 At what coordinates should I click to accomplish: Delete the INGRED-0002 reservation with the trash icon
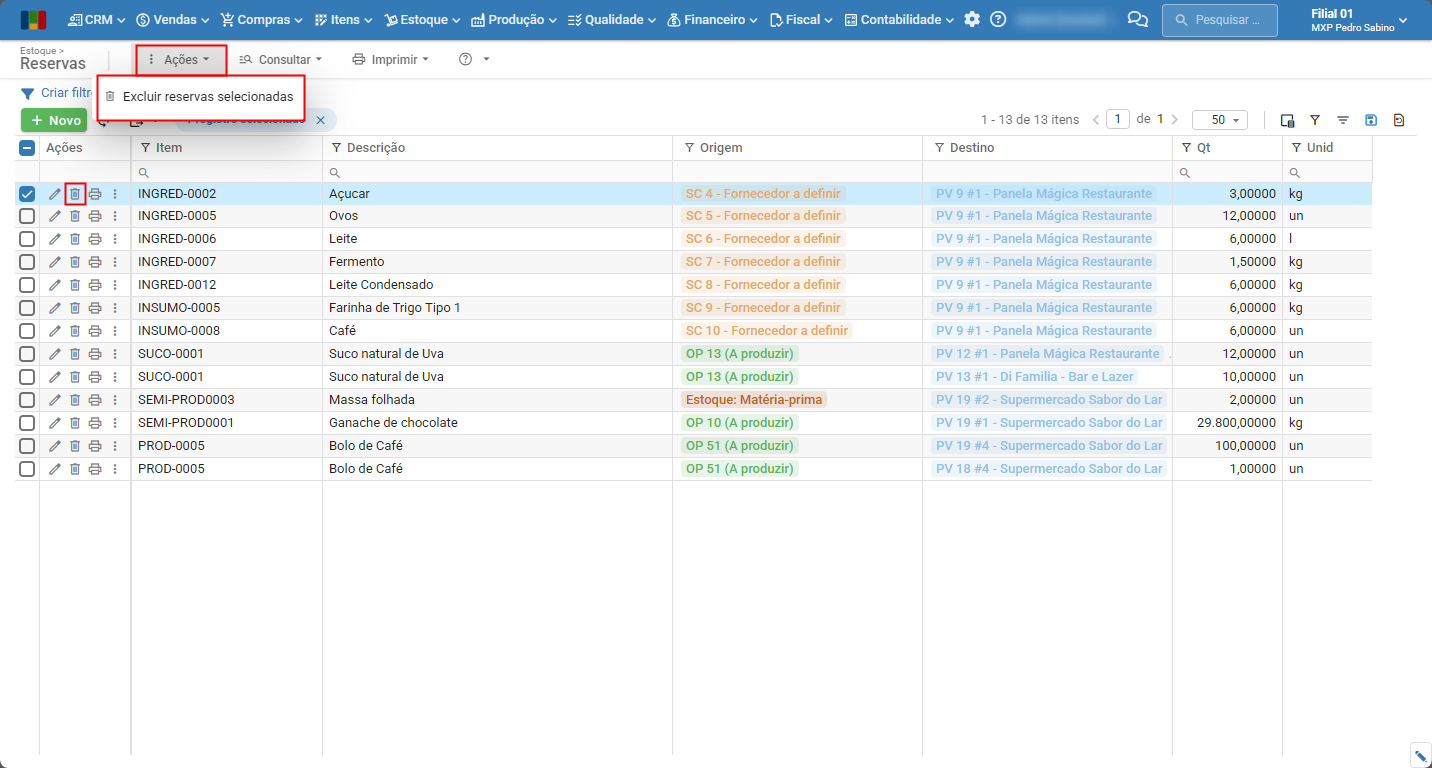click(x=75, y=194)
